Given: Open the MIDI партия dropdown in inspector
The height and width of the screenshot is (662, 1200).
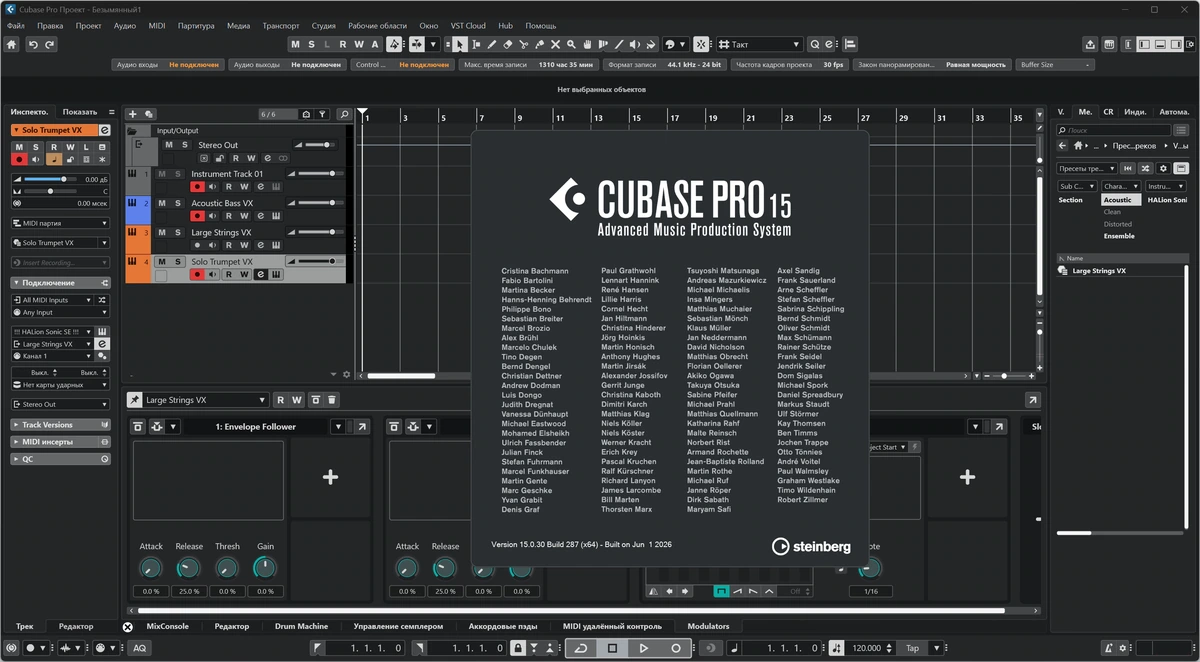Looking at the screenshot, I should pyautogui.click(x=60, y=223).
